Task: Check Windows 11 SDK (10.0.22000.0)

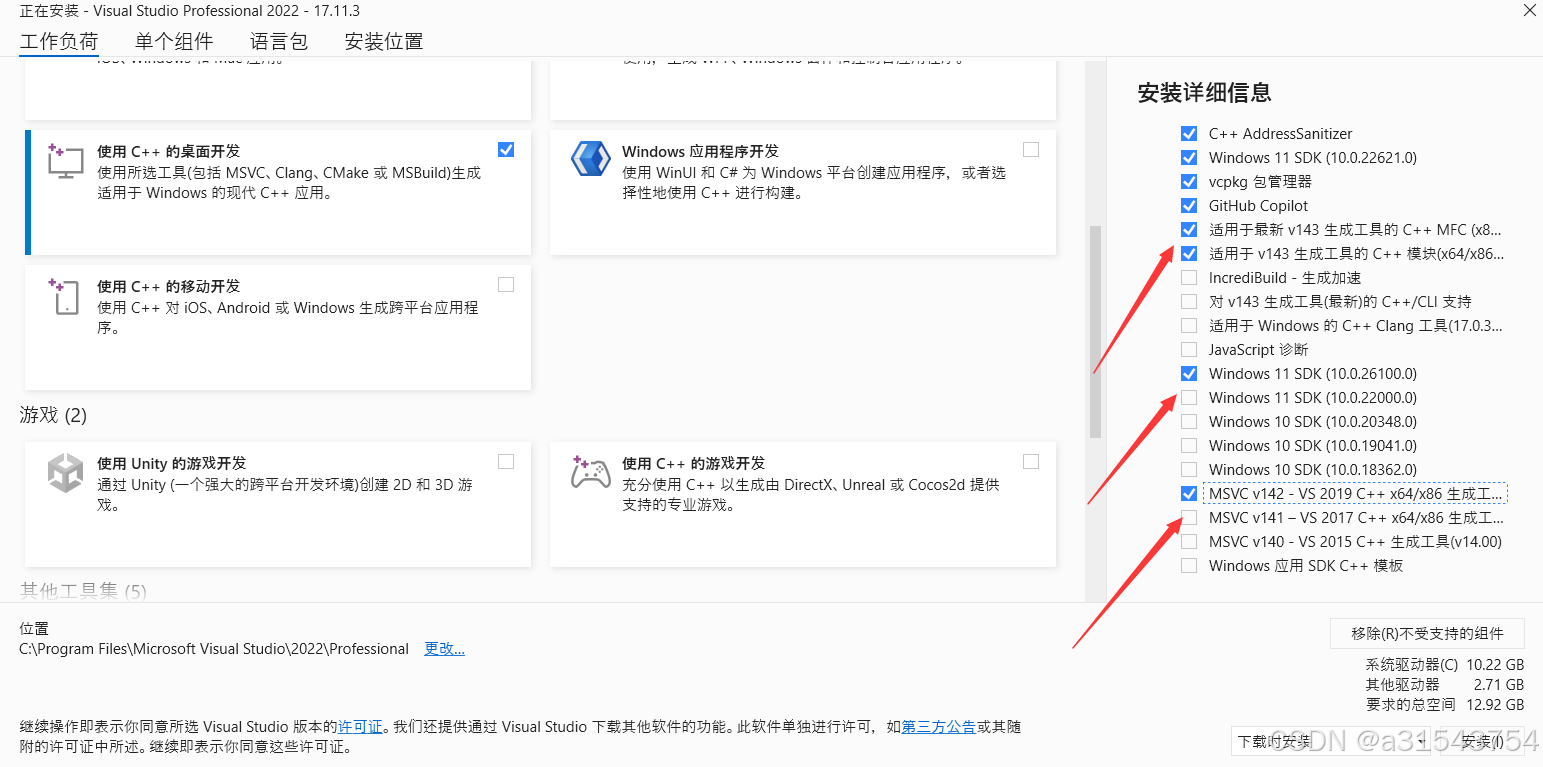Action: coord(1189,397)
